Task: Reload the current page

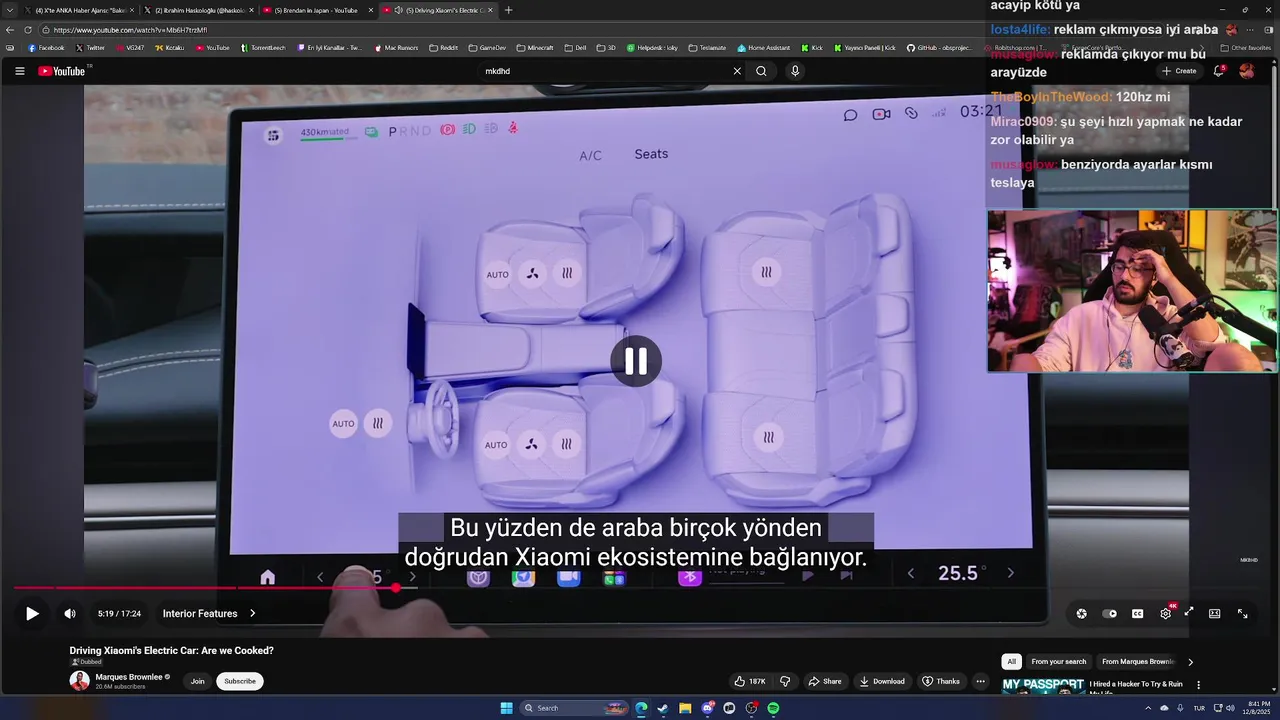Action: tap(28, 30)
